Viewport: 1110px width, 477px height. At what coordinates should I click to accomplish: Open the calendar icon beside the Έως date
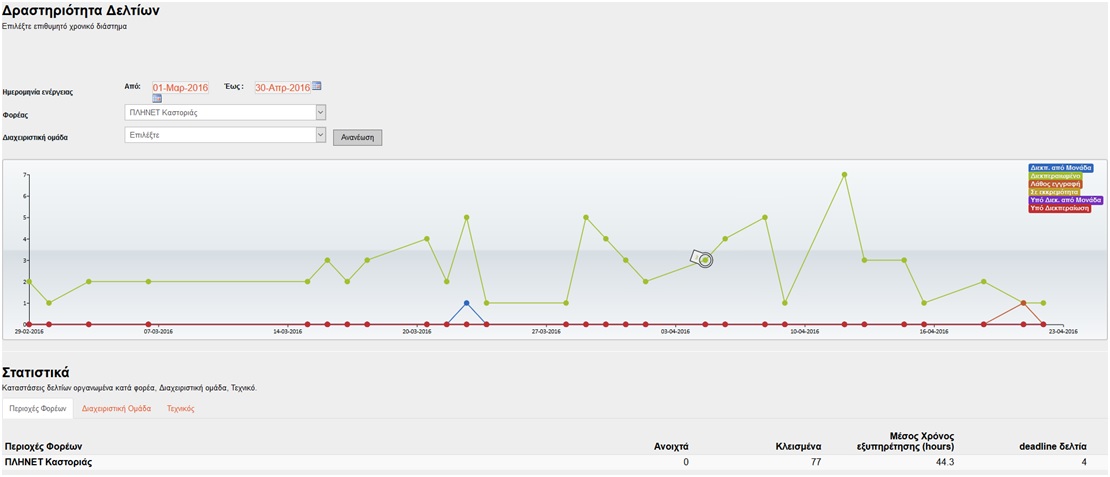317,87
